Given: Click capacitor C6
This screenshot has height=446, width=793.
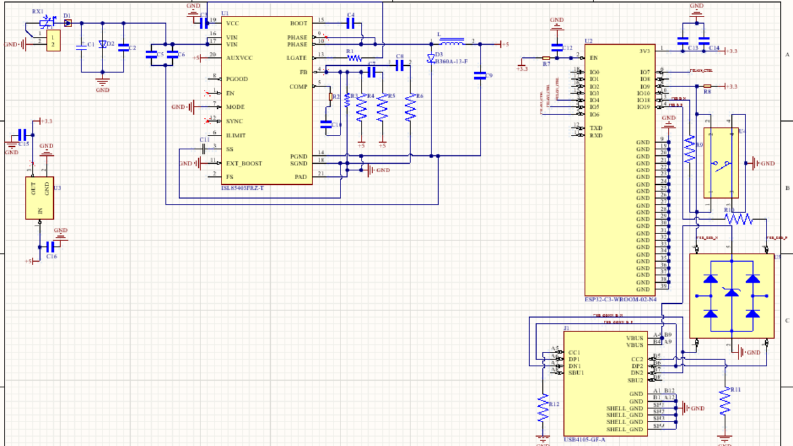Looking at the screenshot, I should click(x=172, y=54).
